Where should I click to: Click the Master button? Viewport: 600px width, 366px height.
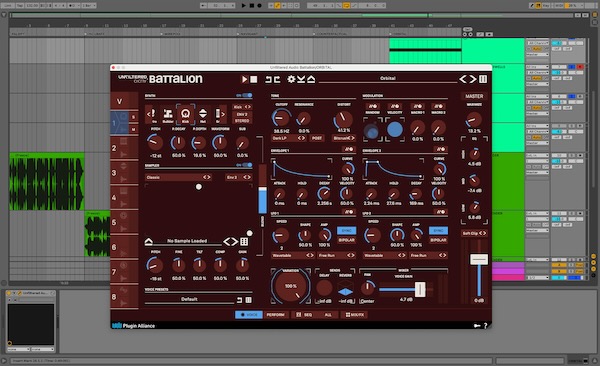(x=474, y=96)
